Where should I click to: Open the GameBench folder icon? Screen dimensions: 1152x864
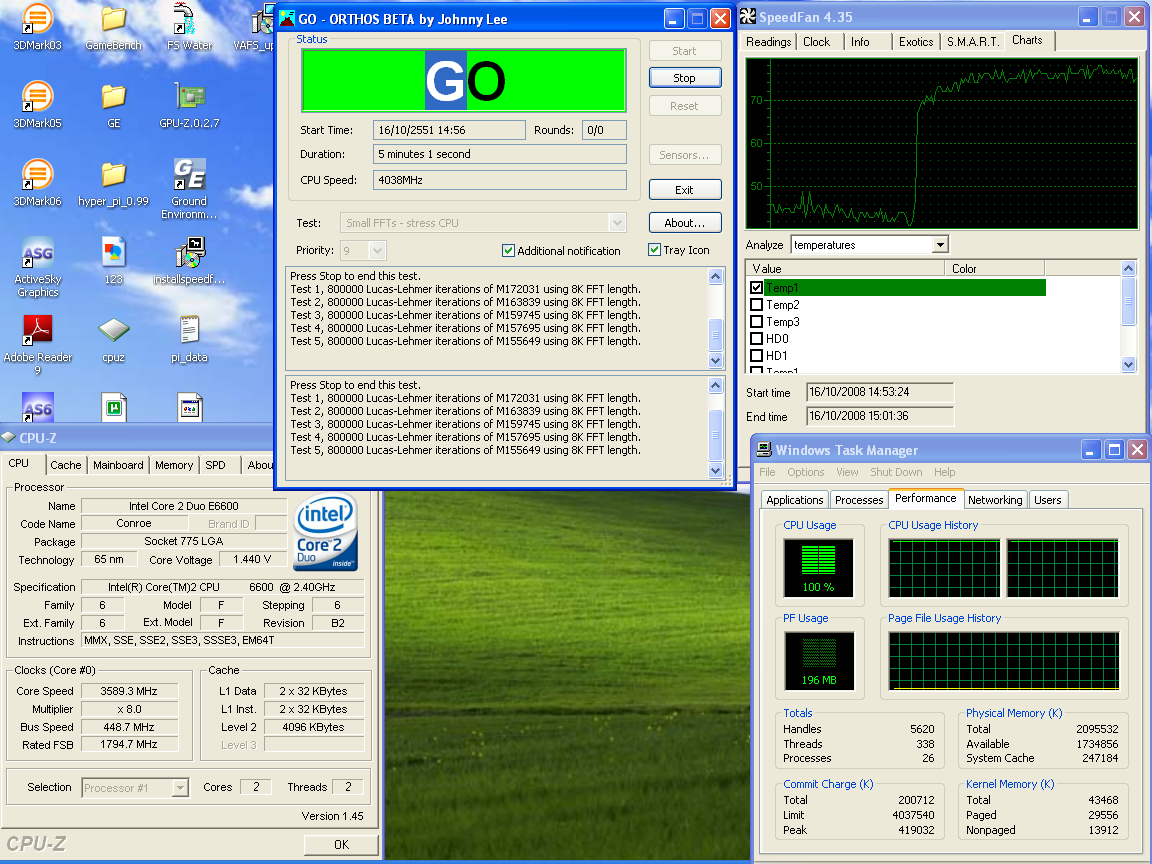click(113, 19)
